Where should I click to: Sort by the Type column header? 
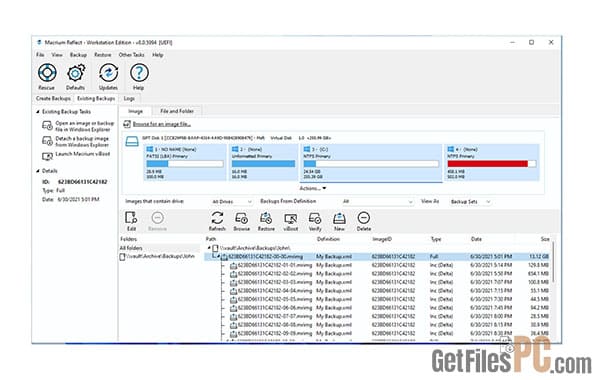(x=436, y=239)
